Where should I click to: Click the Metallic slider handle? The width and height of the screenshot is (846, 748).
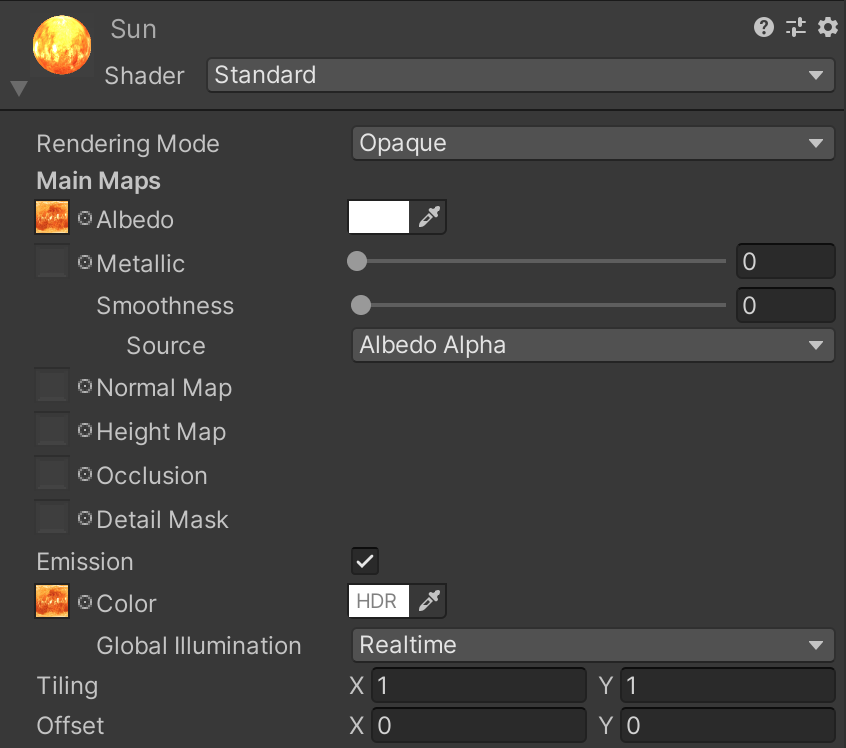tap(357, 262)
